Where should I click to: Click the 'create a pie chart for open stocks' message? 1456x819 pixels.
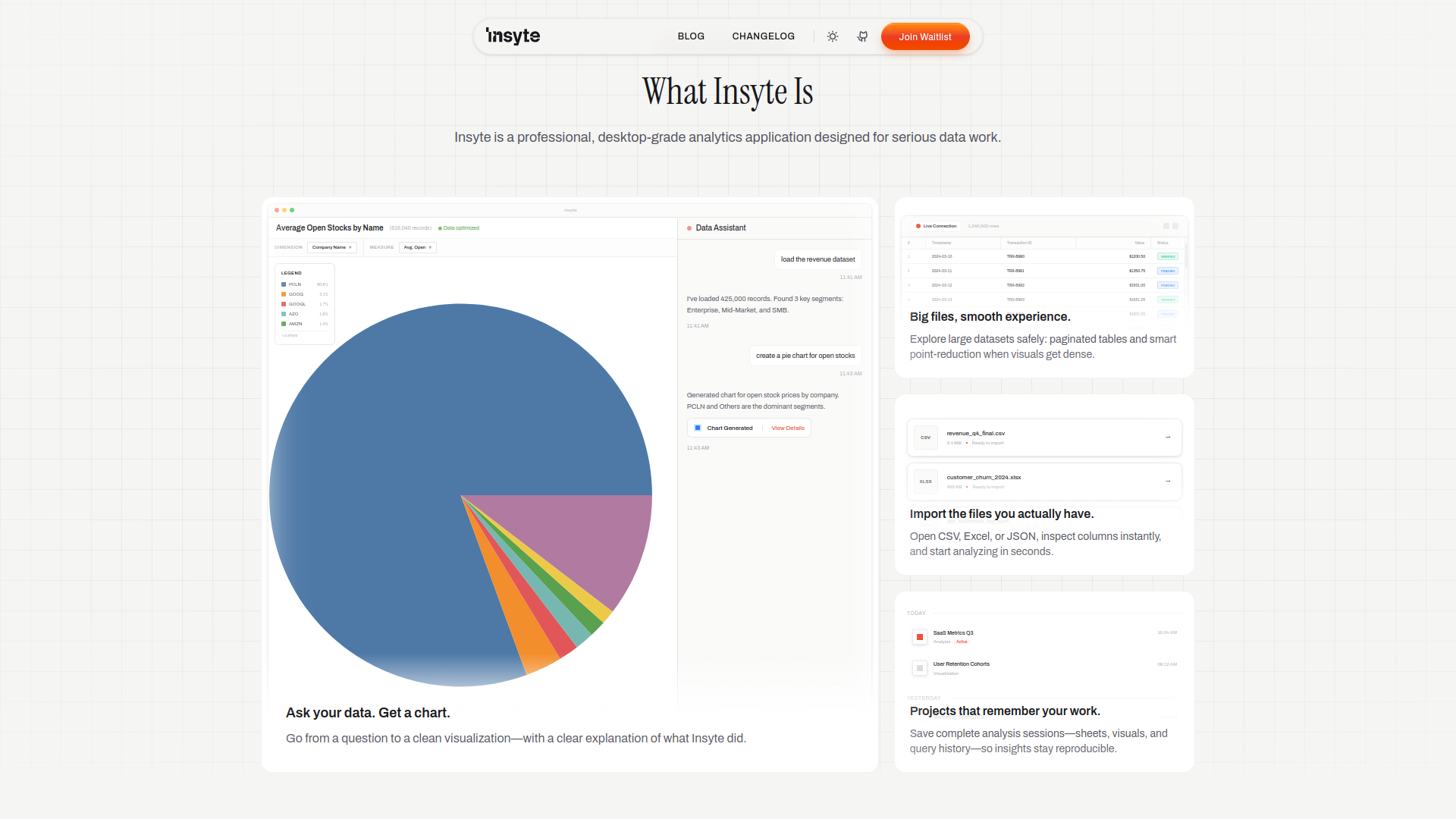(x=805, y=356)
